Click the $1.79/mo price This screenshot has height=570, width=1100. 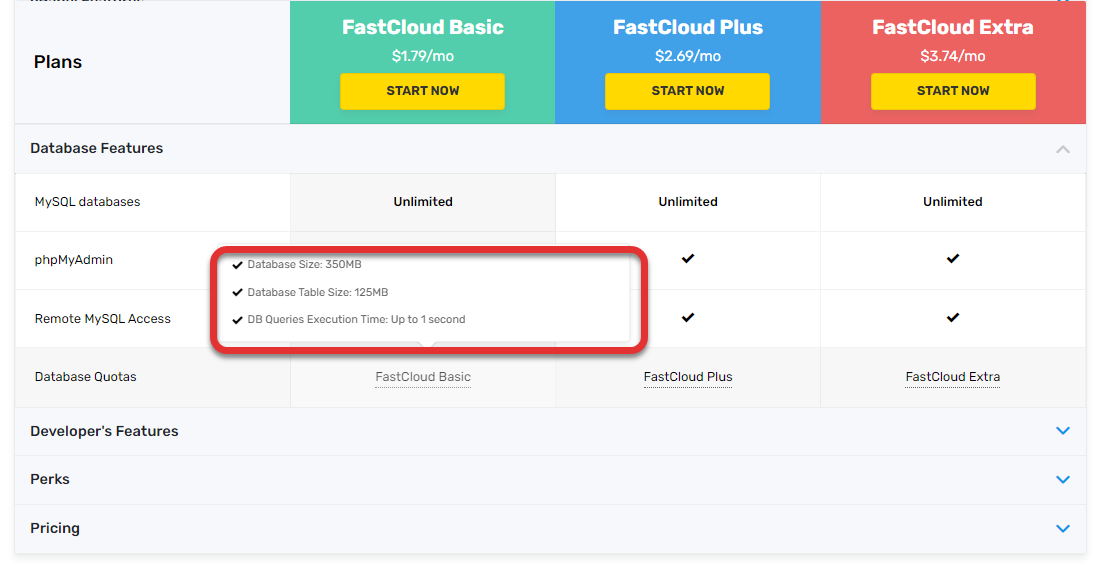[x=422, y=56]
